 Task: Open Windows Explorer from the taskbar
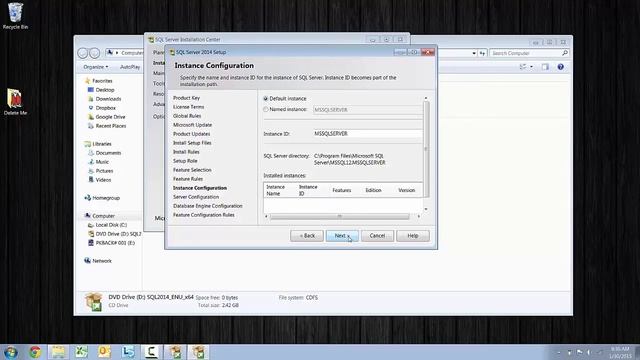(58, 352)
